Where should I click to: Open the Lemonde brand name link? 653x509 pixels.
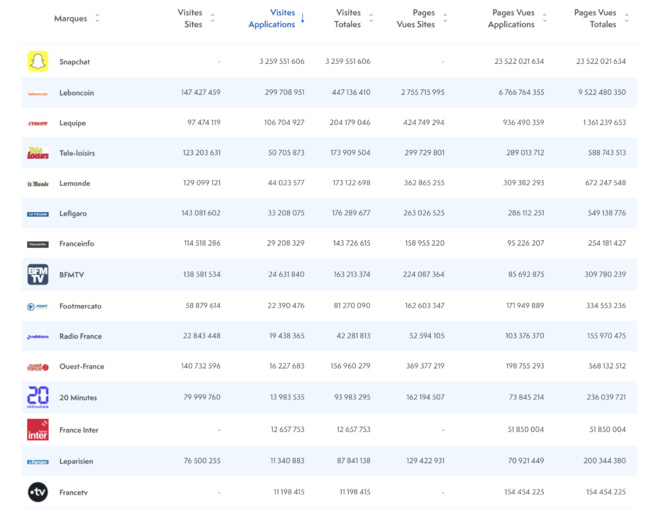74,184
